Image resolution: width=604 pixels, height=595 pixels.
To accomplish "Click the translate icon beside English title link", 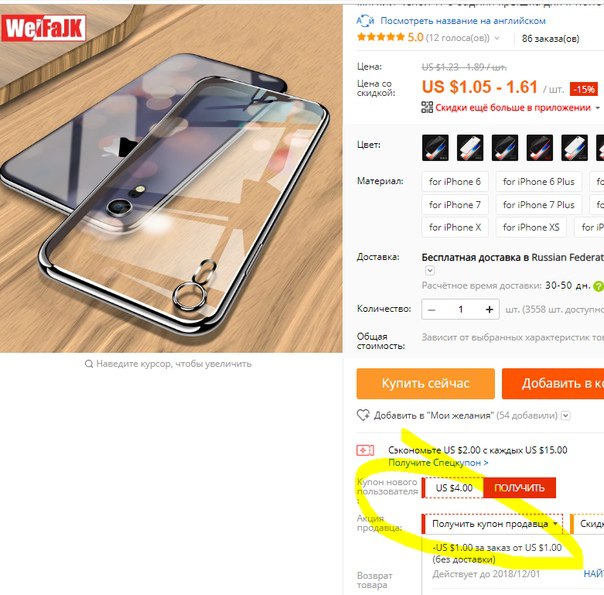I will 365,20.
